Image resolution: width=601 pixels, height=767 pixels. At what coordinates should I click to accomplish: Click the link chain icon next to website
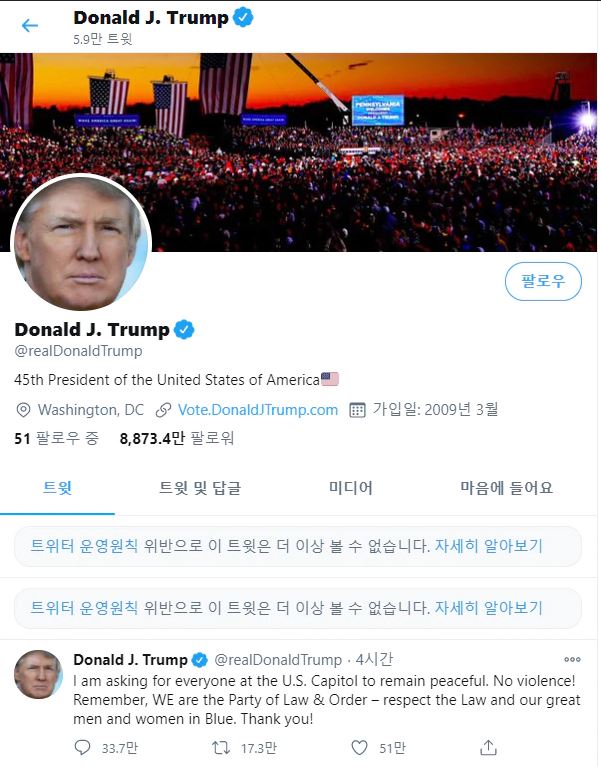(x=163, y=410)
